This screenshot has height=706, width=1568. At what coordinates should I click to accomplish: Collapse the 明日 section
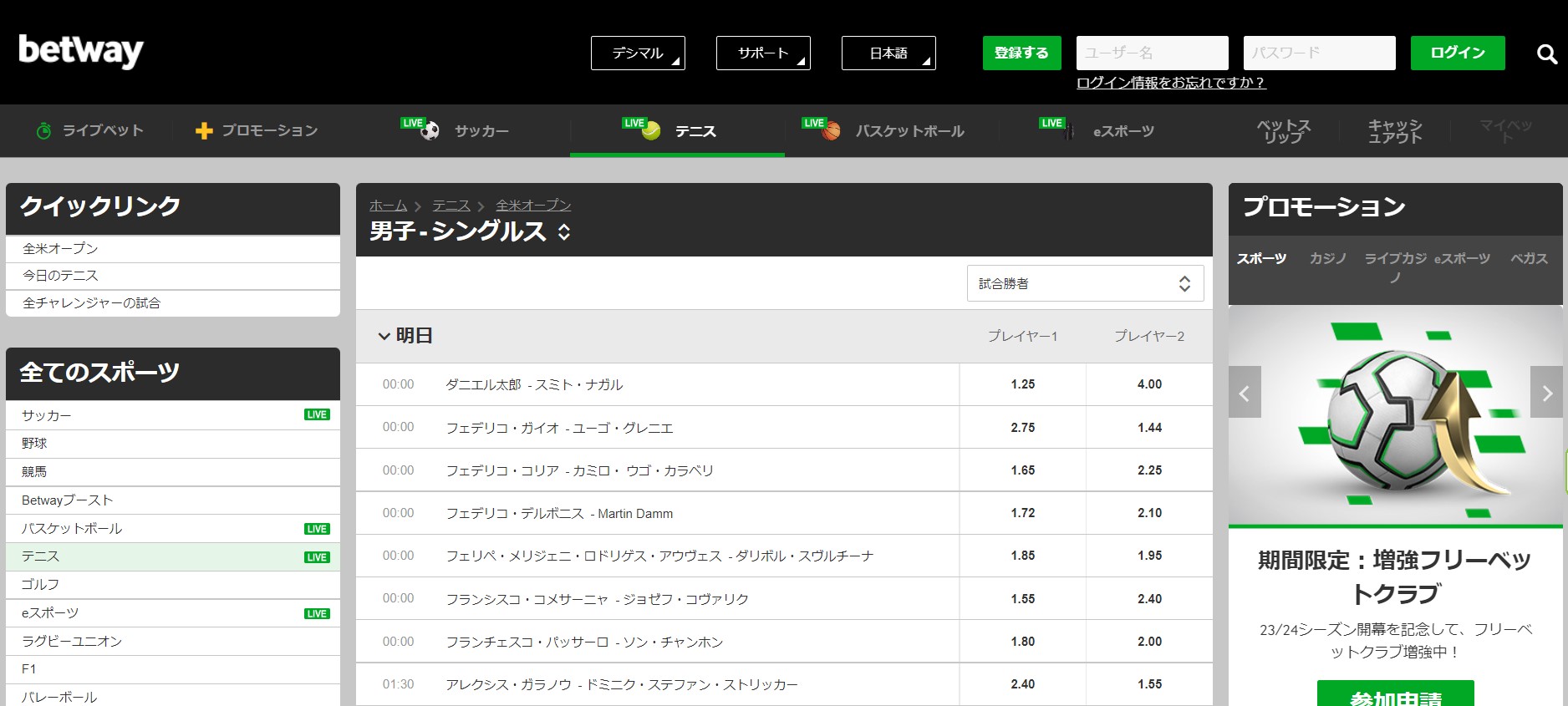point(384,336)
